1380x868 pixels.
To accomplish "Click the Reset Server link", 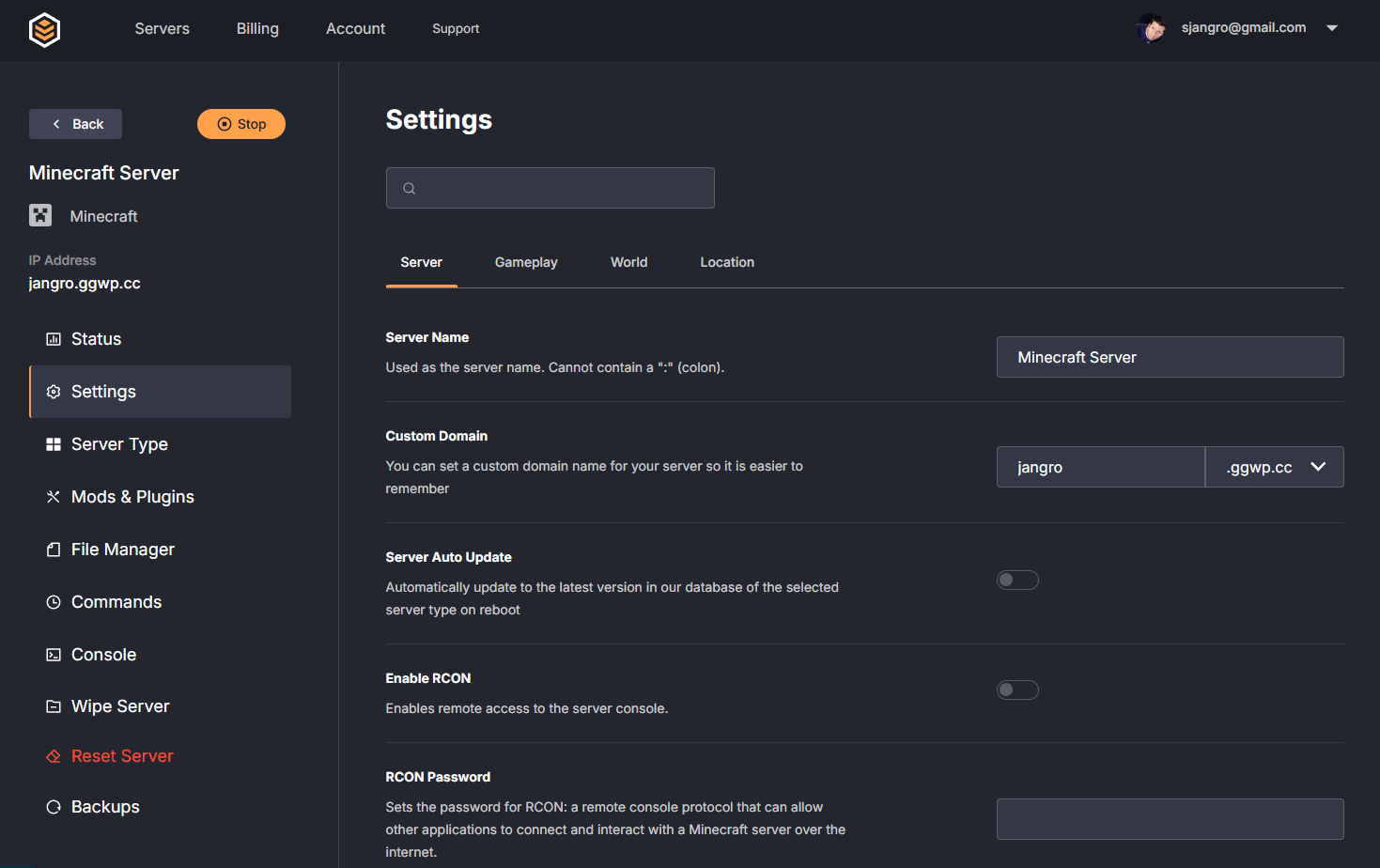I will 122,755.
